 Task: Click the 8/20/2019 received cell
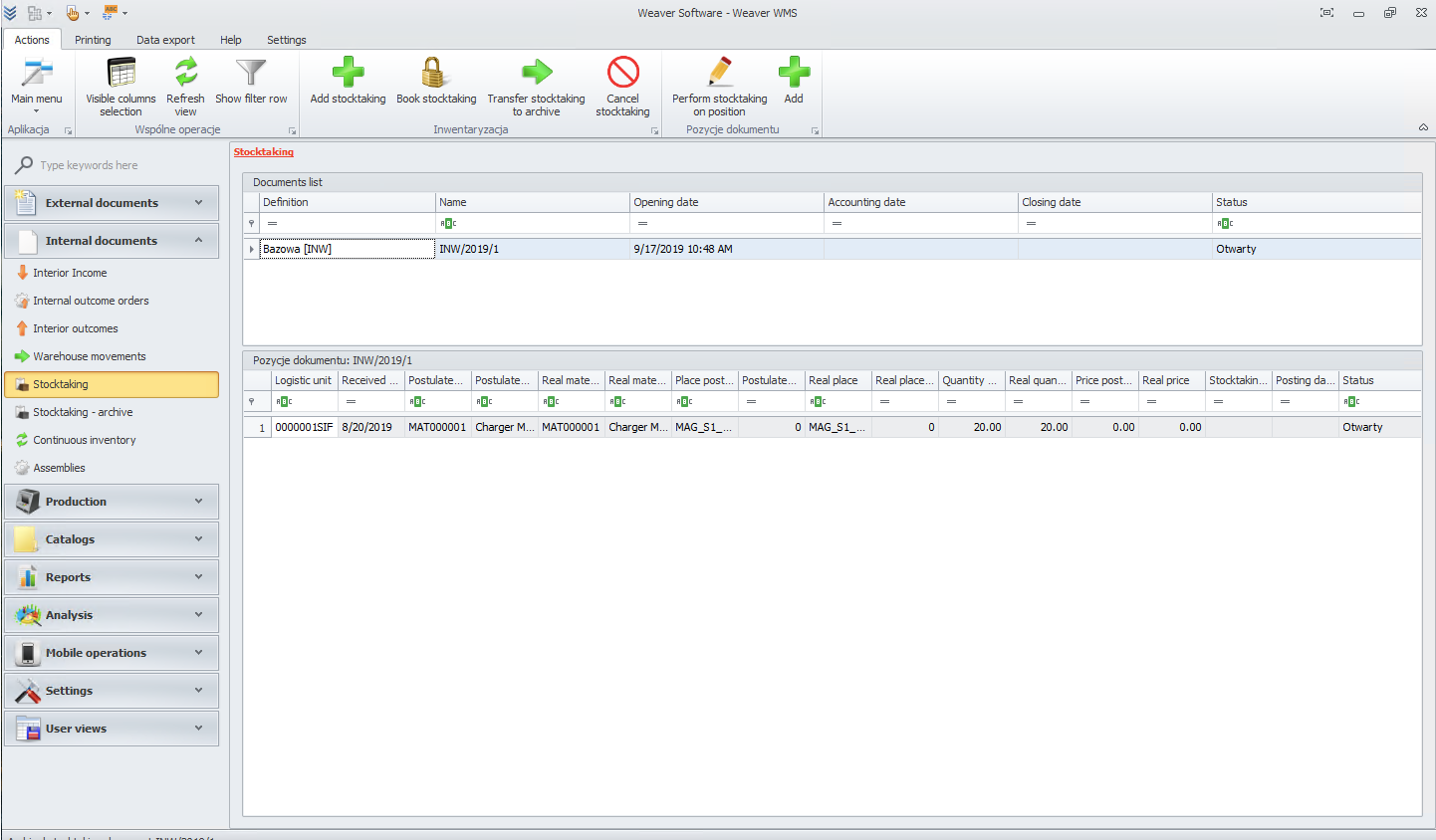click(x=371, y=427)
